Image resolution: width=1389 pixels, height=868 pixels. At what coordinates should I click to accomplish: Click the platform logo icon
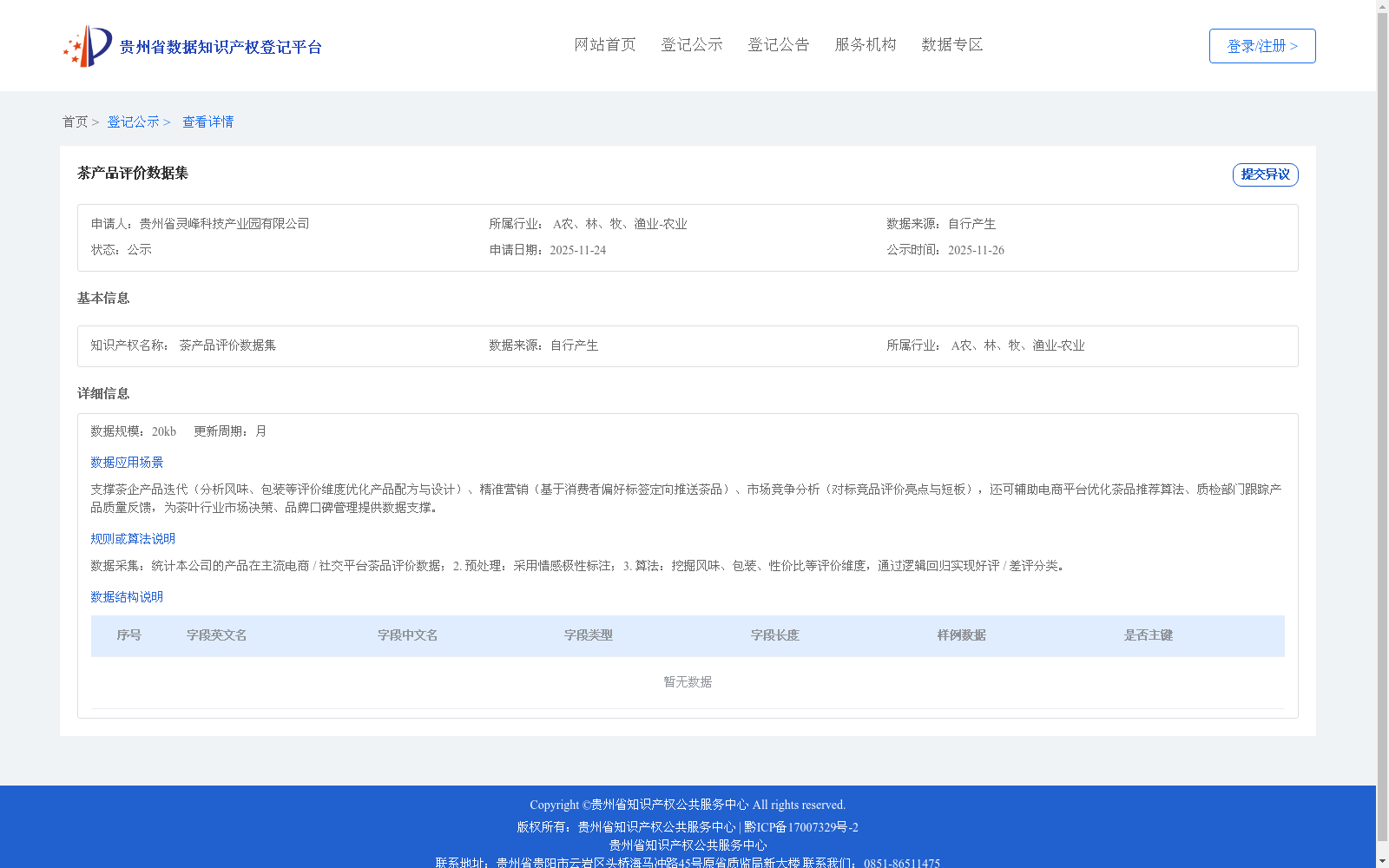[x=87, y=46]
